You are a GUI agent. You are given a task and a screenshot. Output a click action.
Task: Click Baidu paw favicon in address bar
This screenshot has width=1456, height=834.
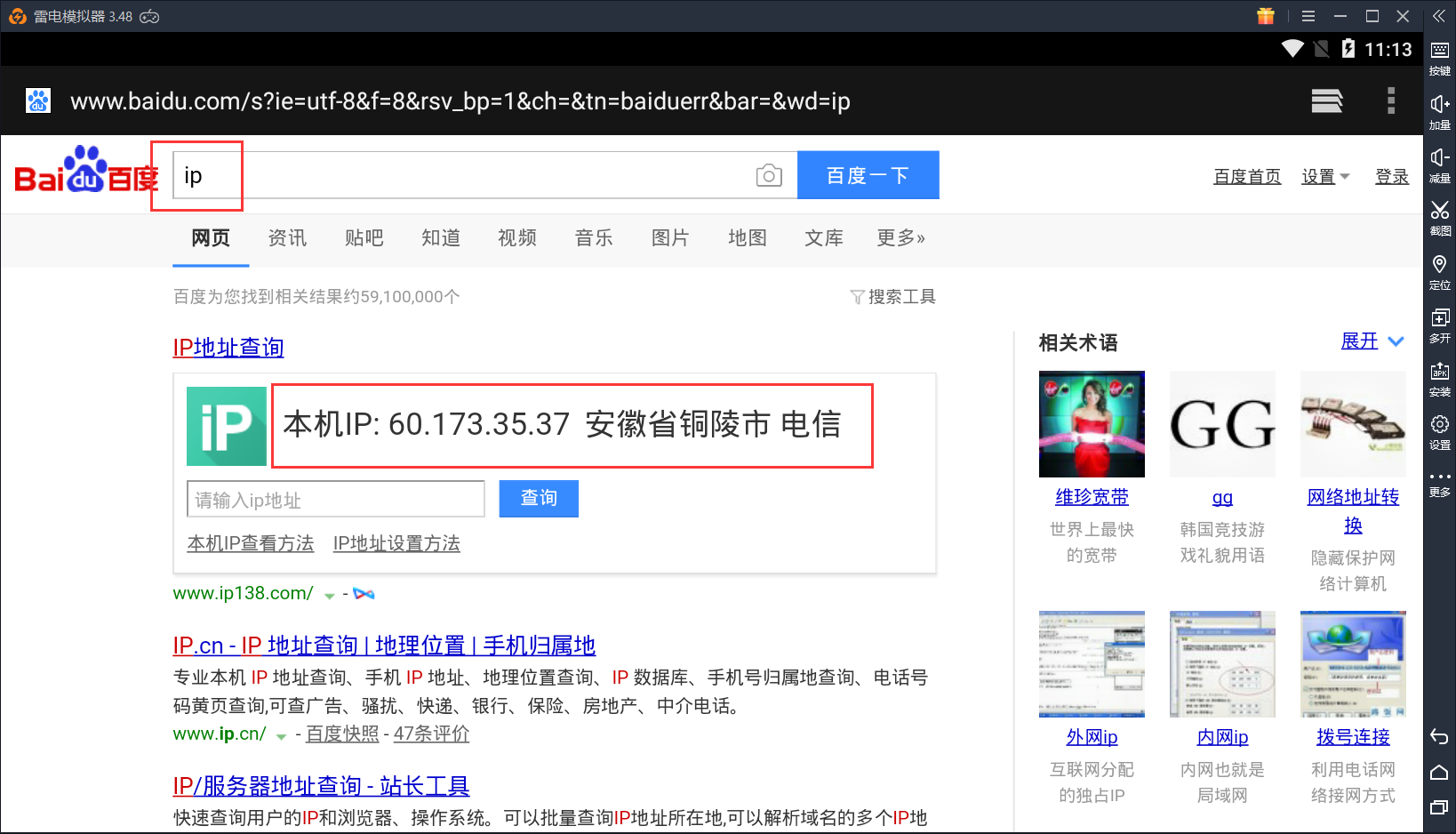tap(38, 100)
